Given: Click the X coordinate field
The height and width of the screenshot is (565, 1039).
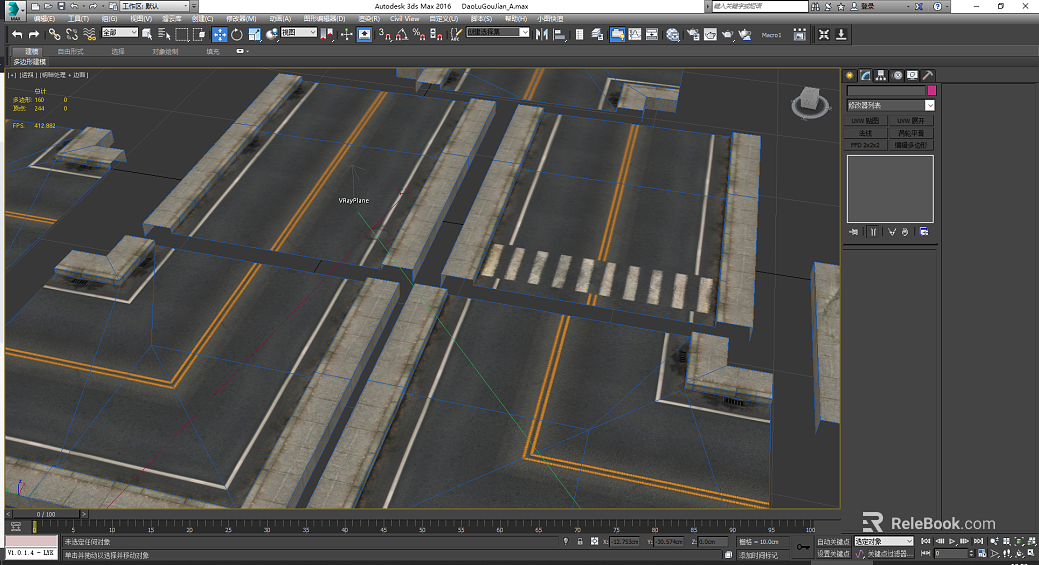Looking at the screenshot, I should [624, 541].
